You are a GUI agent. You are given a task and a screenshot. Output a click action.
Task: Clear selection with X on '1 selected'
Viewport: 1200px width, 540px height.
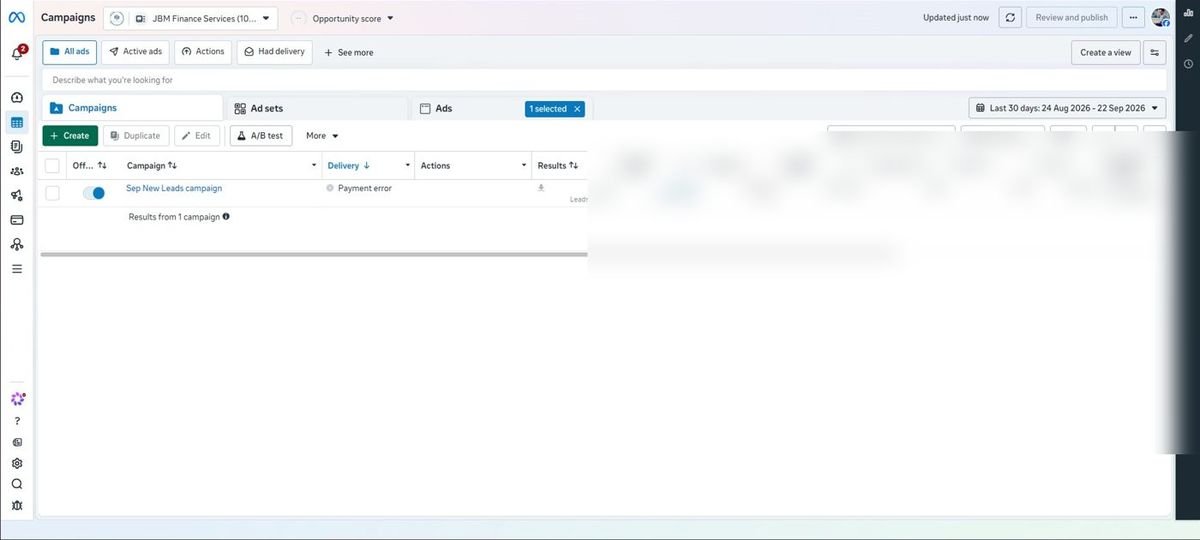577,109
